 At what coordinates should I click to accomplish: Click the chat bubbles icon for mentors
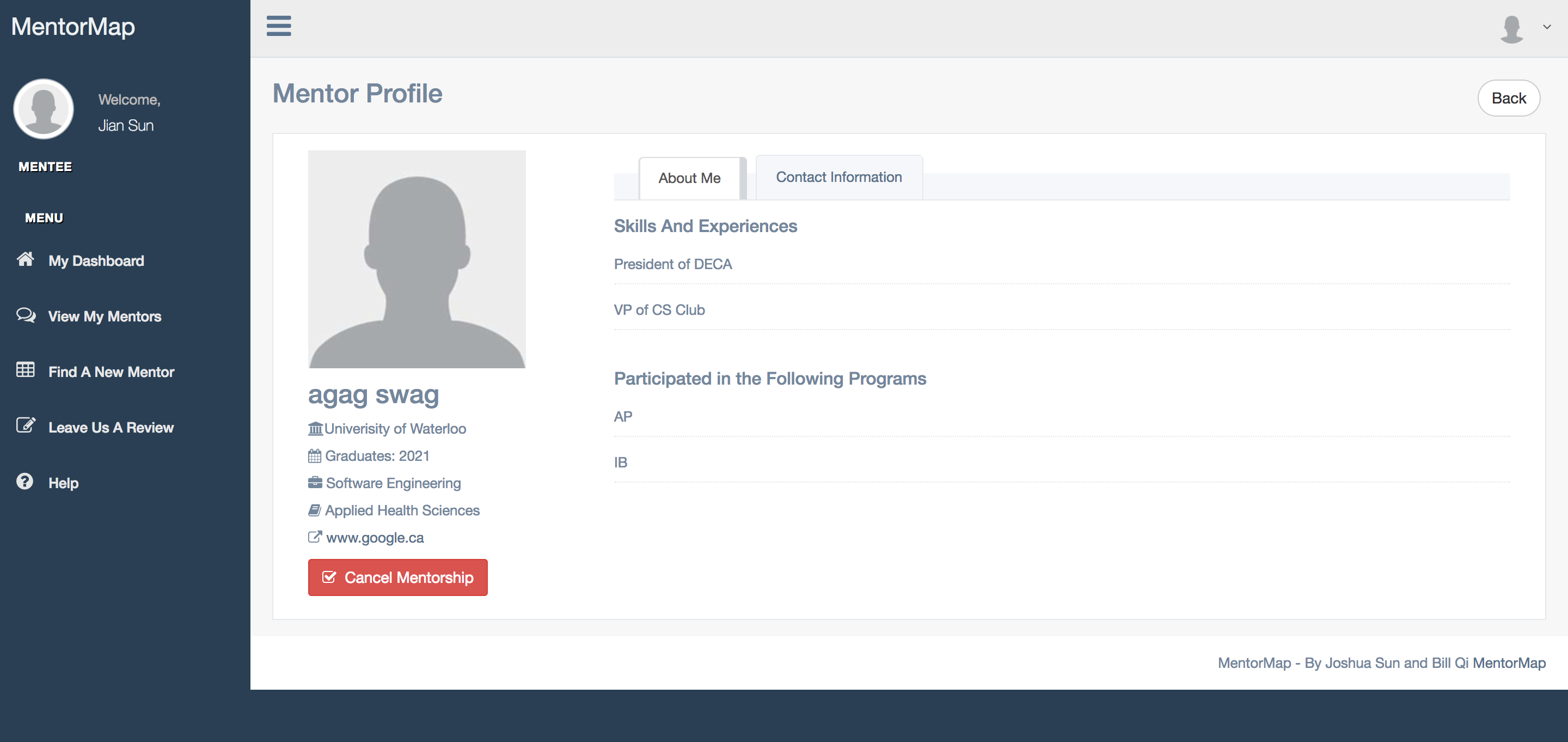(x=26, y=315)
